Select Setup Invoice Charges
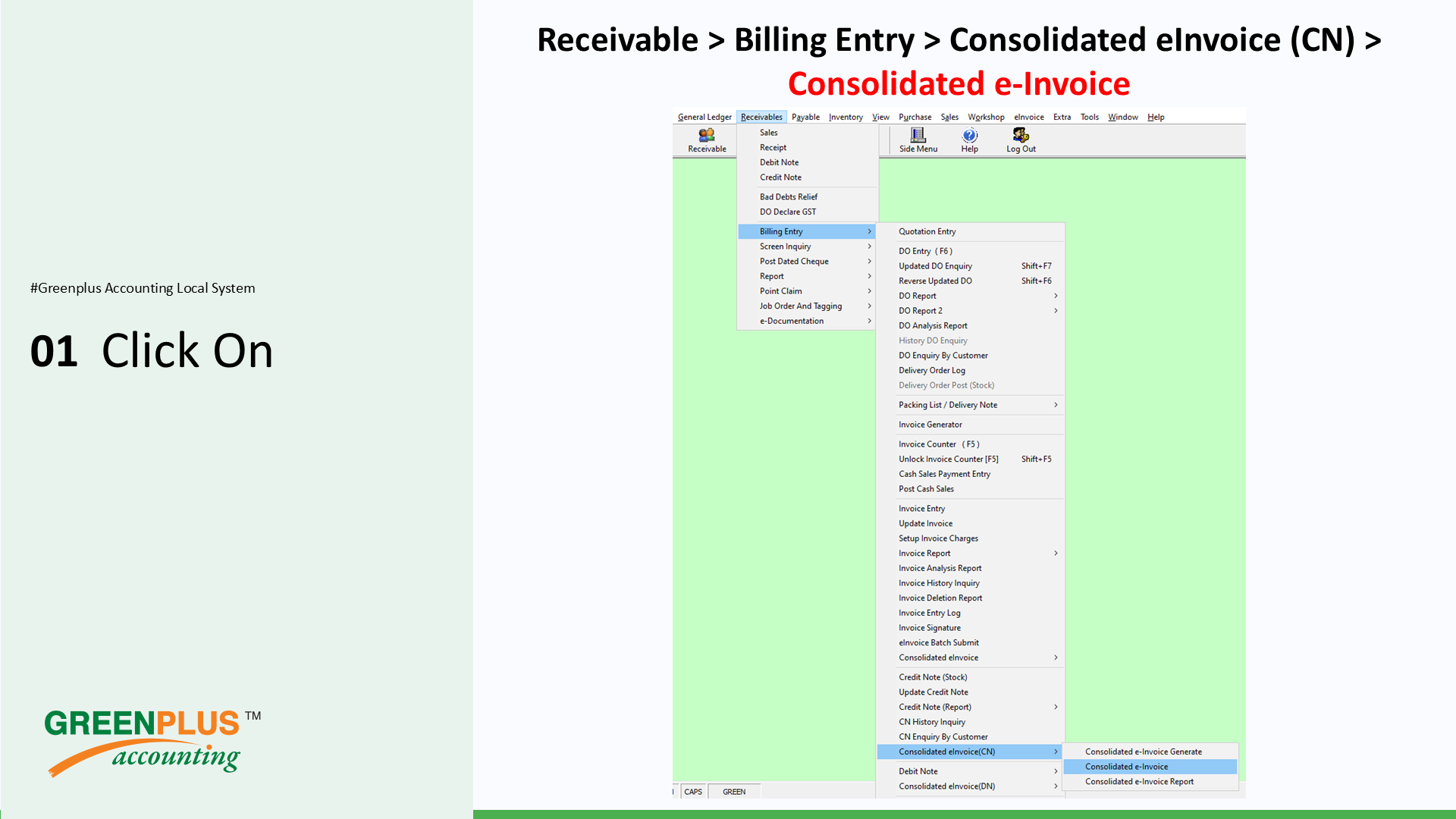Viewport: 1456px width, 819px height. click(x=971, y=538)
